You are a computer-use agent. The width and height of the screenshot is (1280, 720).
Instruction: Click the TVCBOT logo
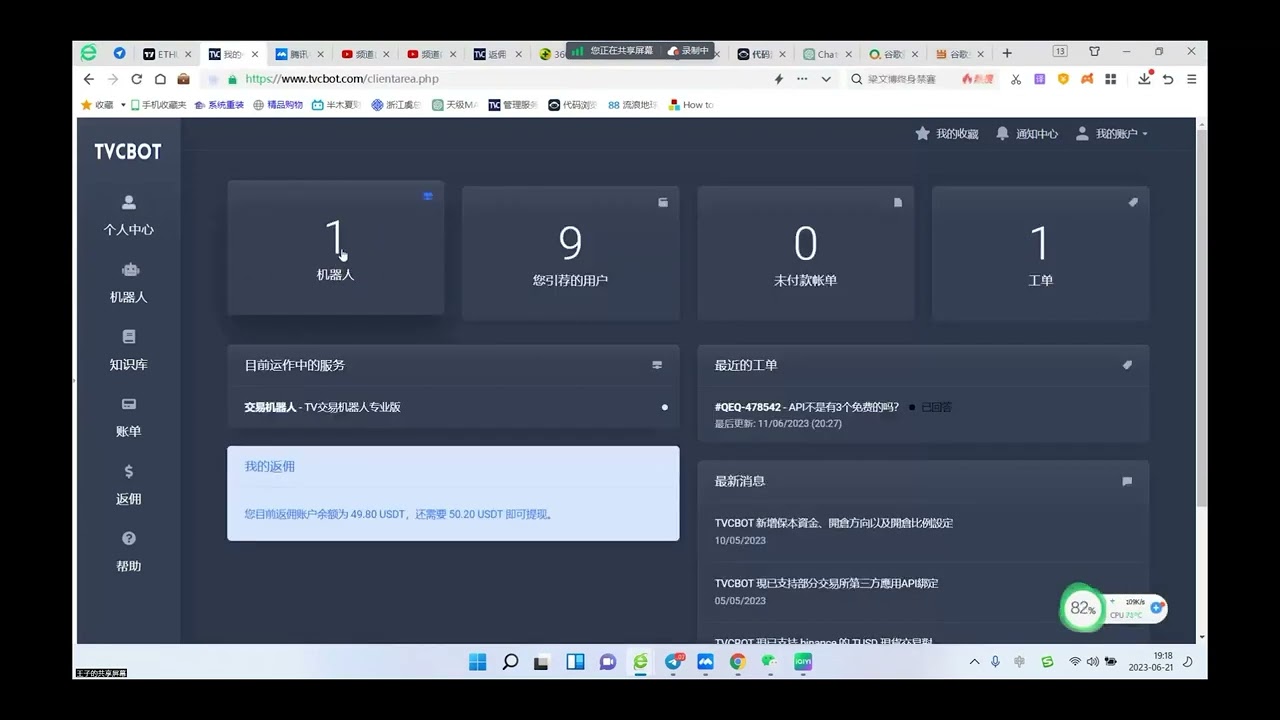(x=128, y=152)
